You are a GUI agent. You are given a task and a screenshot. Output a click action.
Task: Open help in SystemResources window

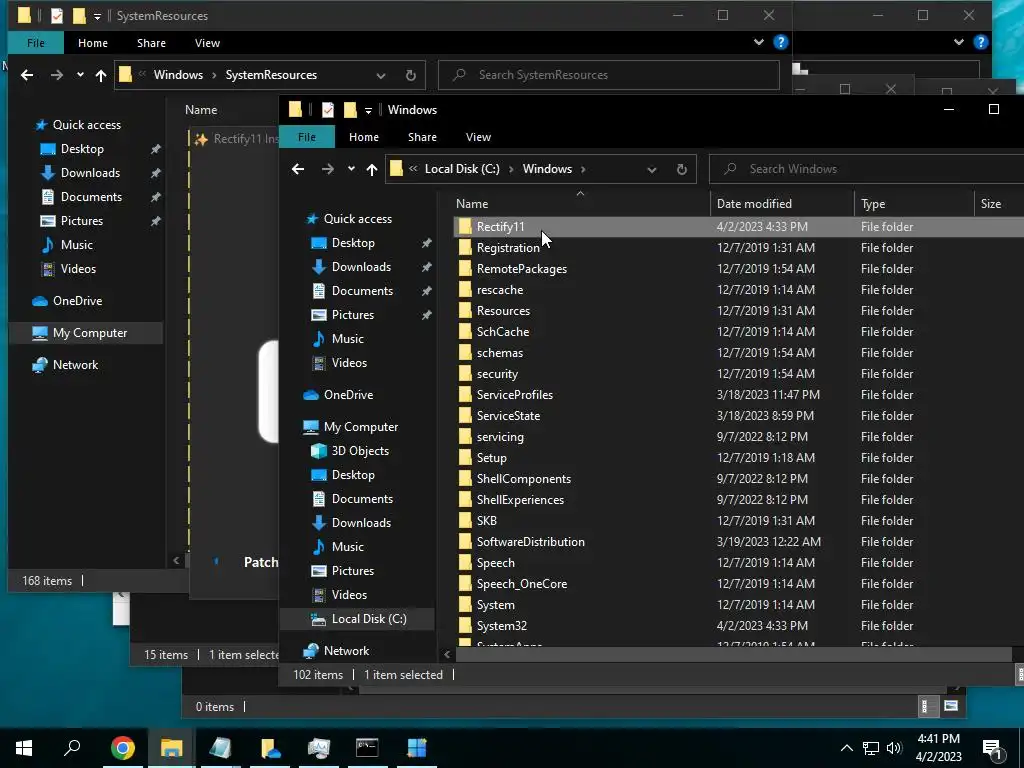[x=780, y=42]
